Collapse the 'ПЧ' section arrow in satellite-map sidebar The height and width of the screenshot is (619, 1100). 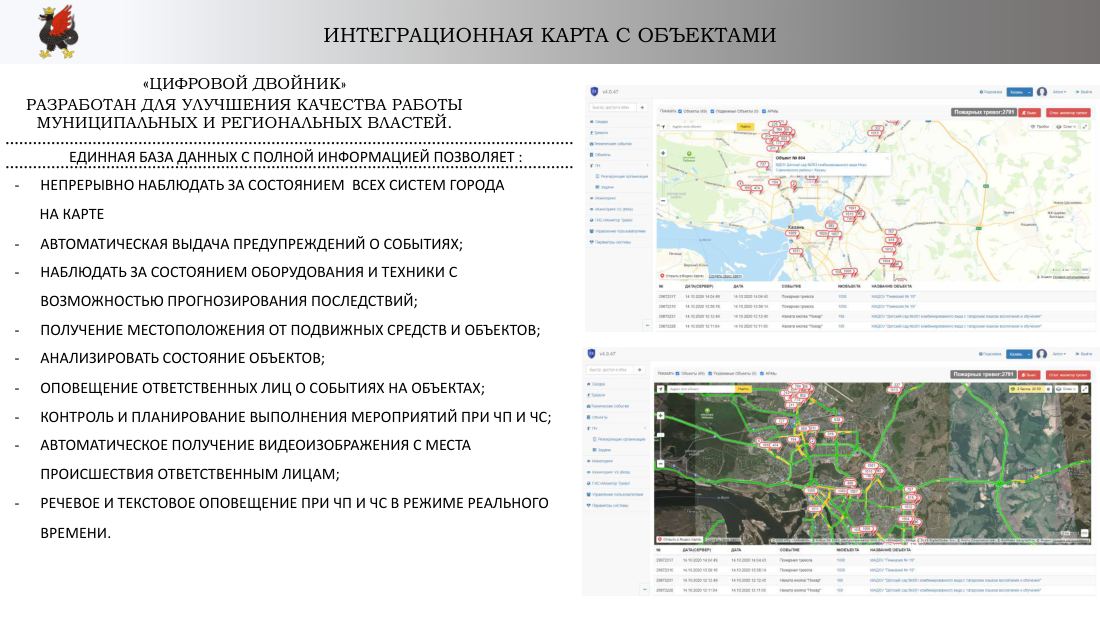(x=644, y=428)
